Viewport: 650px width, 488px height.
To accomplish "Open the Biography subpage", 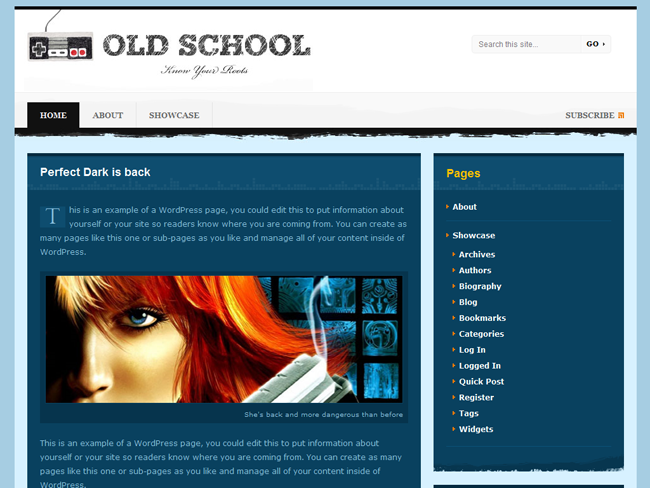I will pos(480,286).
